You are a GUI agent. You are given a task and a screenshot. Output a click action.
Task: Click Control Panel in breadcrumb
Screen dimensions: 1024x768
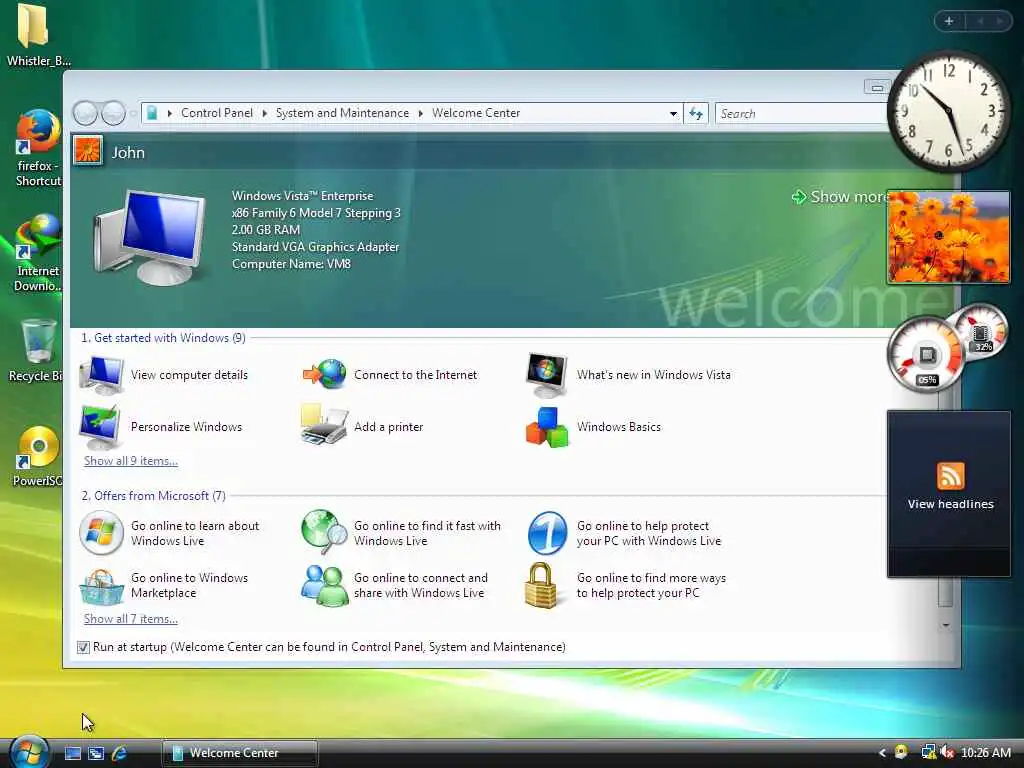click(217, 113)
